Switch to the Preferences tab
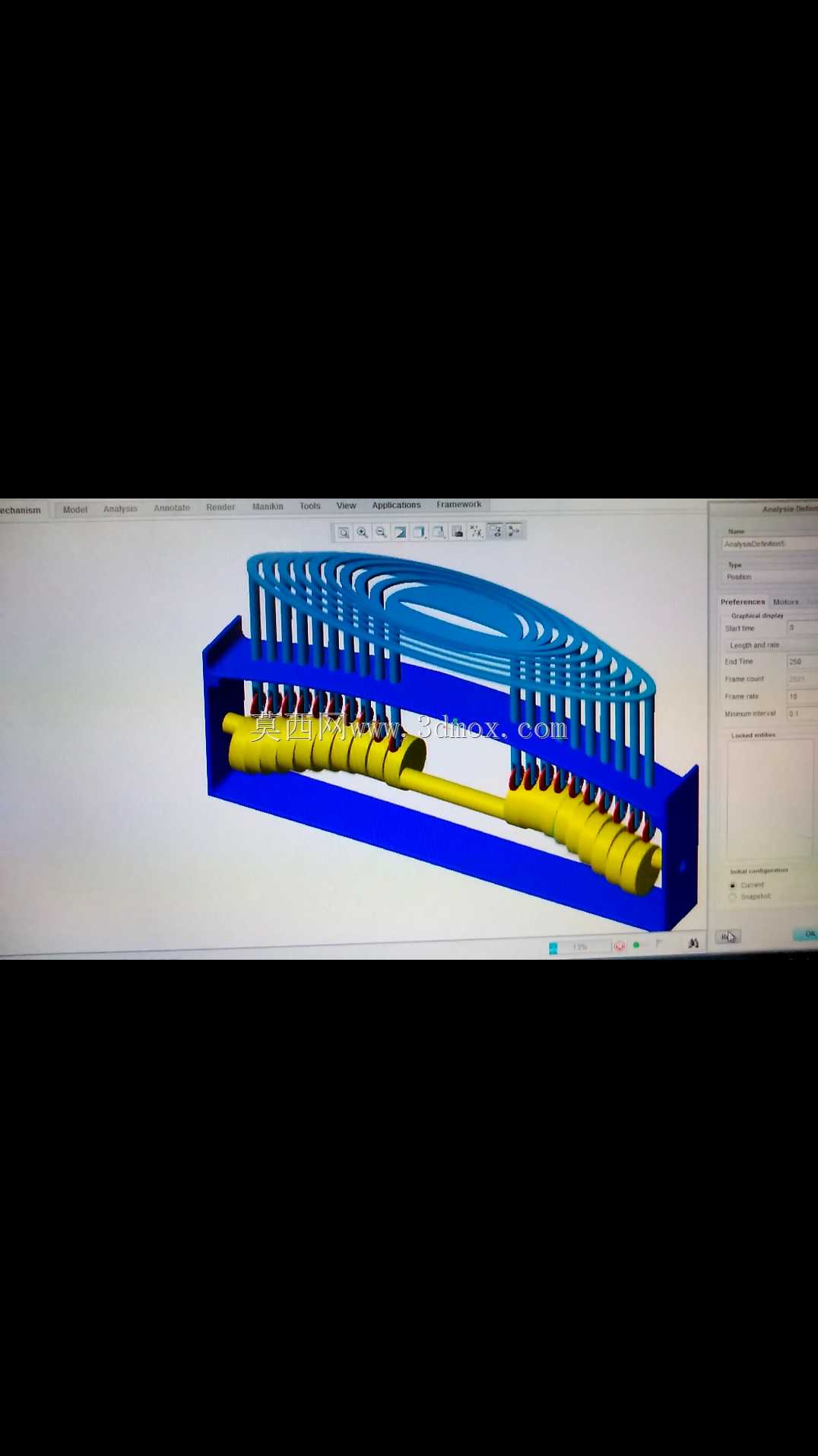The width and height of the screenshot is (818, 1456). click(743, 602)
